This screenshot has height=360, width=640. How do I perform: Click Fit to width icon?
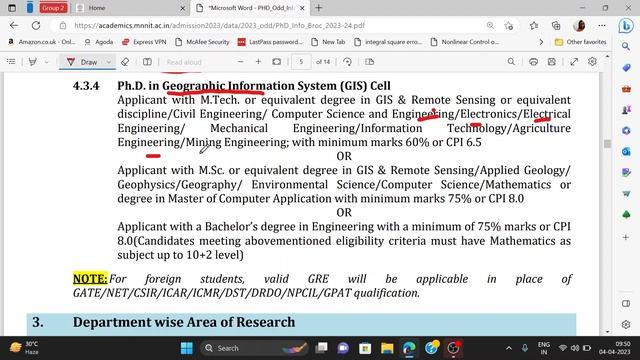[x=277, y=62]
